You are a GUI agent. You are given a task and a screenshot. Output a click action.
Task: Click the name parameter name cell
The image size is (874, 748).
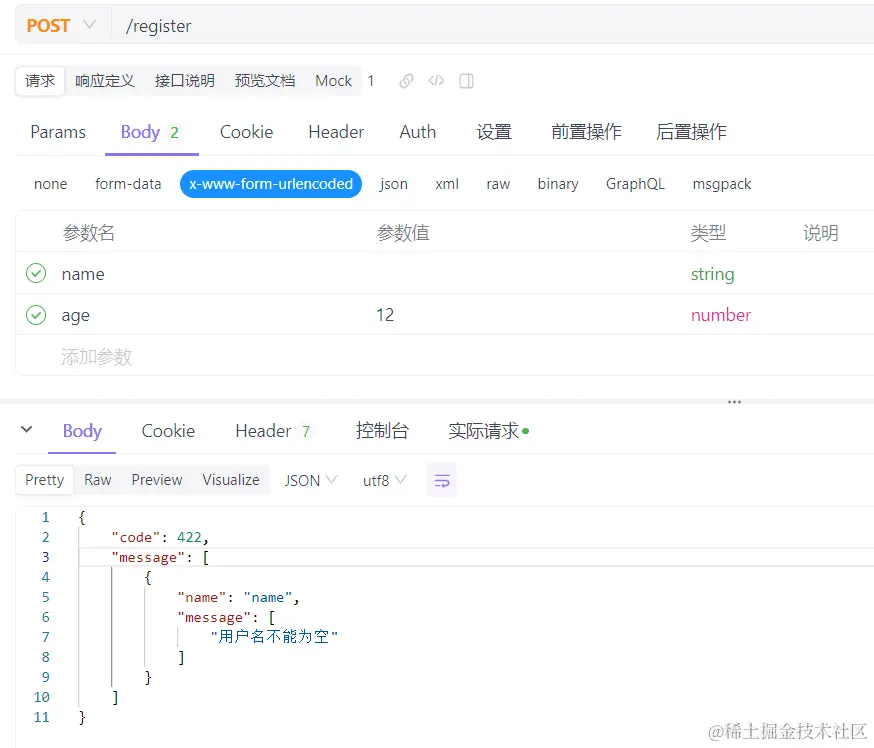tap(83, 274)
